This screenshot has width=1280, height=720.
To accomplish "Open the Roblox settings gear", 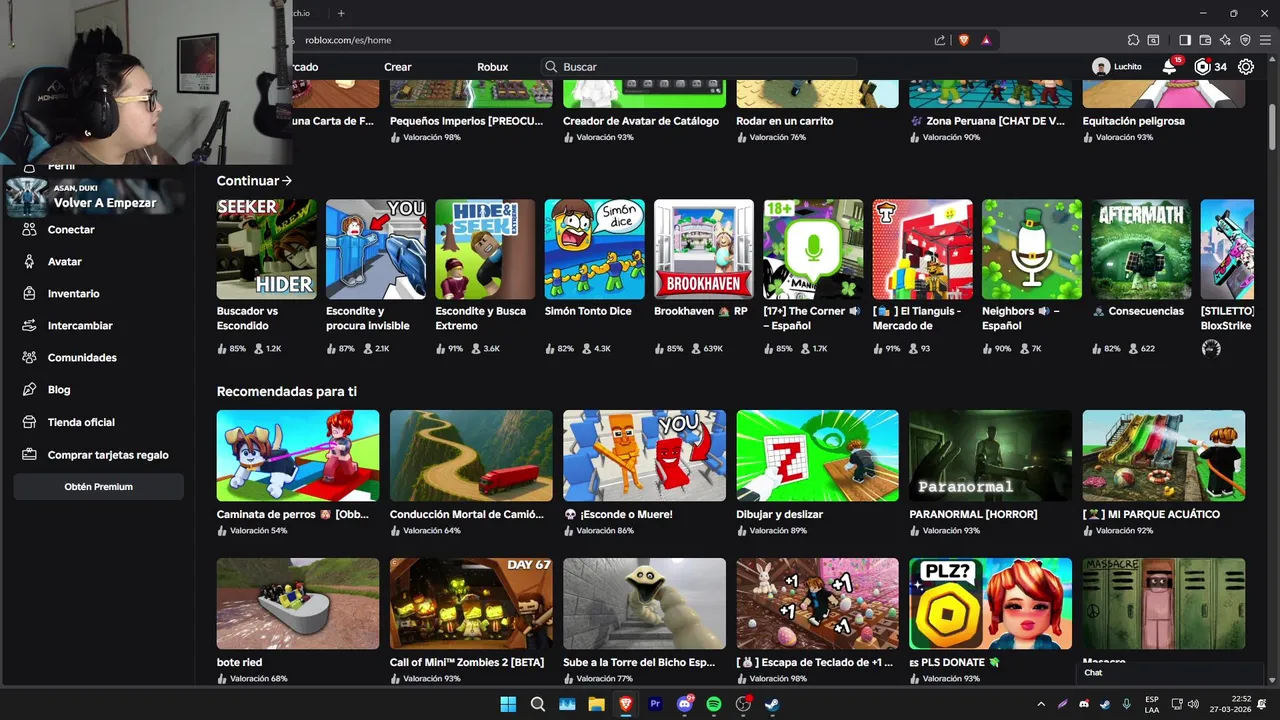I will point(1246,67).
